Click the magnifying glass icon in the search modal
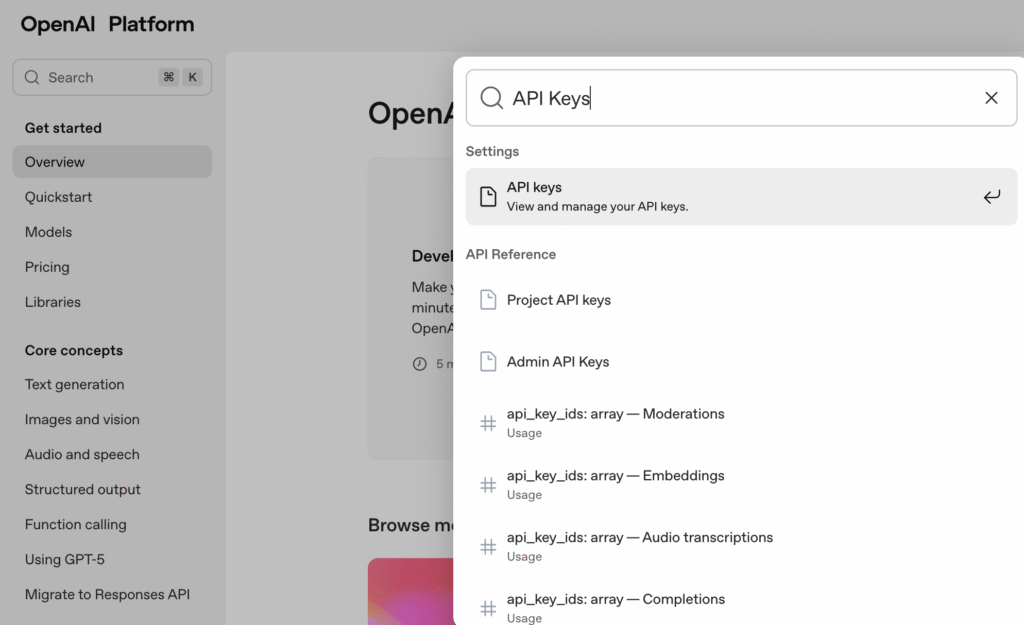1024x625 pixels. (491, 97)
